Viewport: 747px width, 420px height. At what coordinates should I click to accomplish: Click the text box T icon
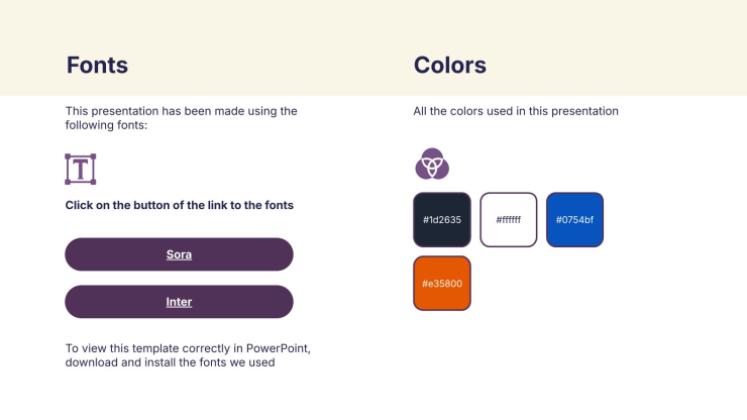tap(81, 169)
